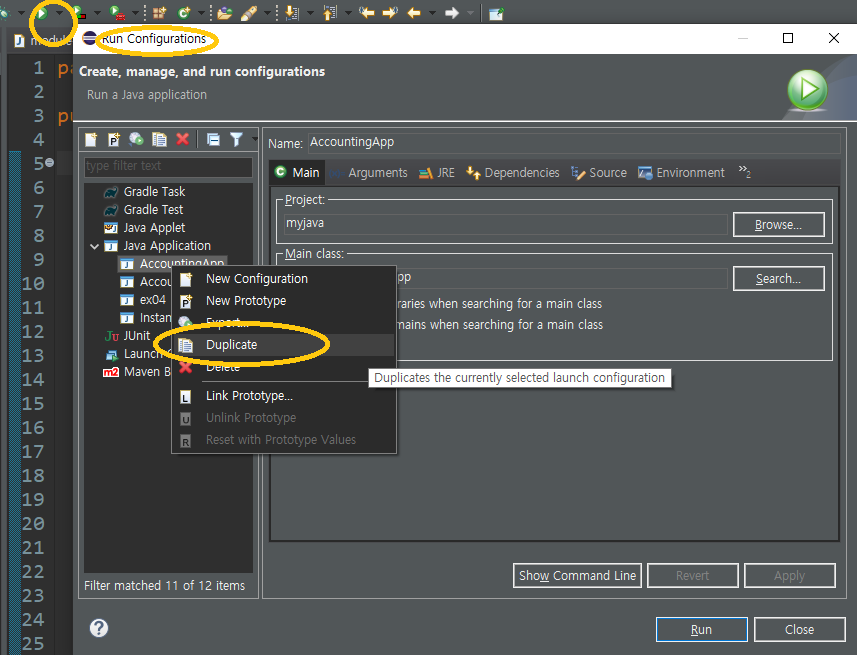This screenshot has height=655, width=857.
Task: Collapse the Java Application tree node
Action: click(95, 247)
